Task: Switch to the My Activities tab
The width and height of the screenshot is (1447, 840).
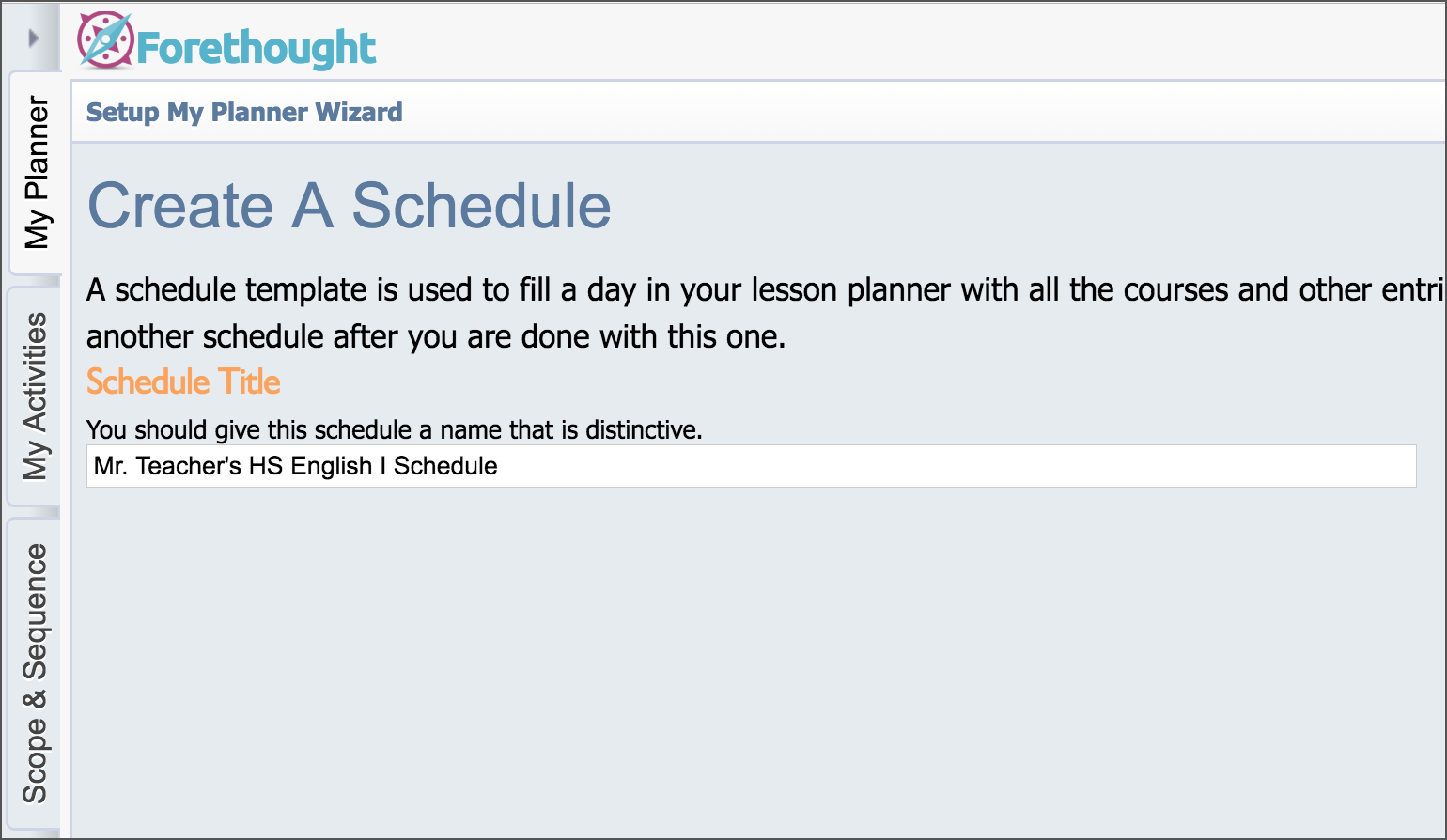Action: (36, 396)
